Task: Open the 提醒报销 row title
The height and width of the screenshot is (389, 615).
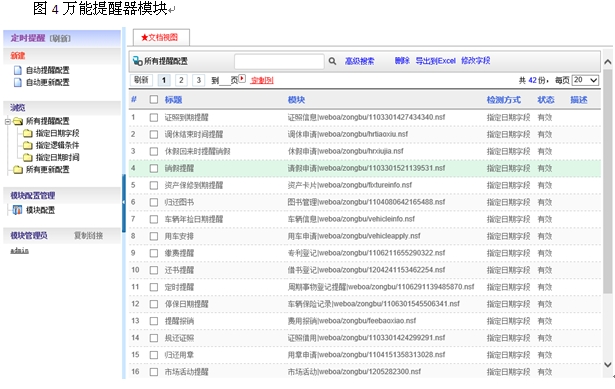Action: pos(179,321)
